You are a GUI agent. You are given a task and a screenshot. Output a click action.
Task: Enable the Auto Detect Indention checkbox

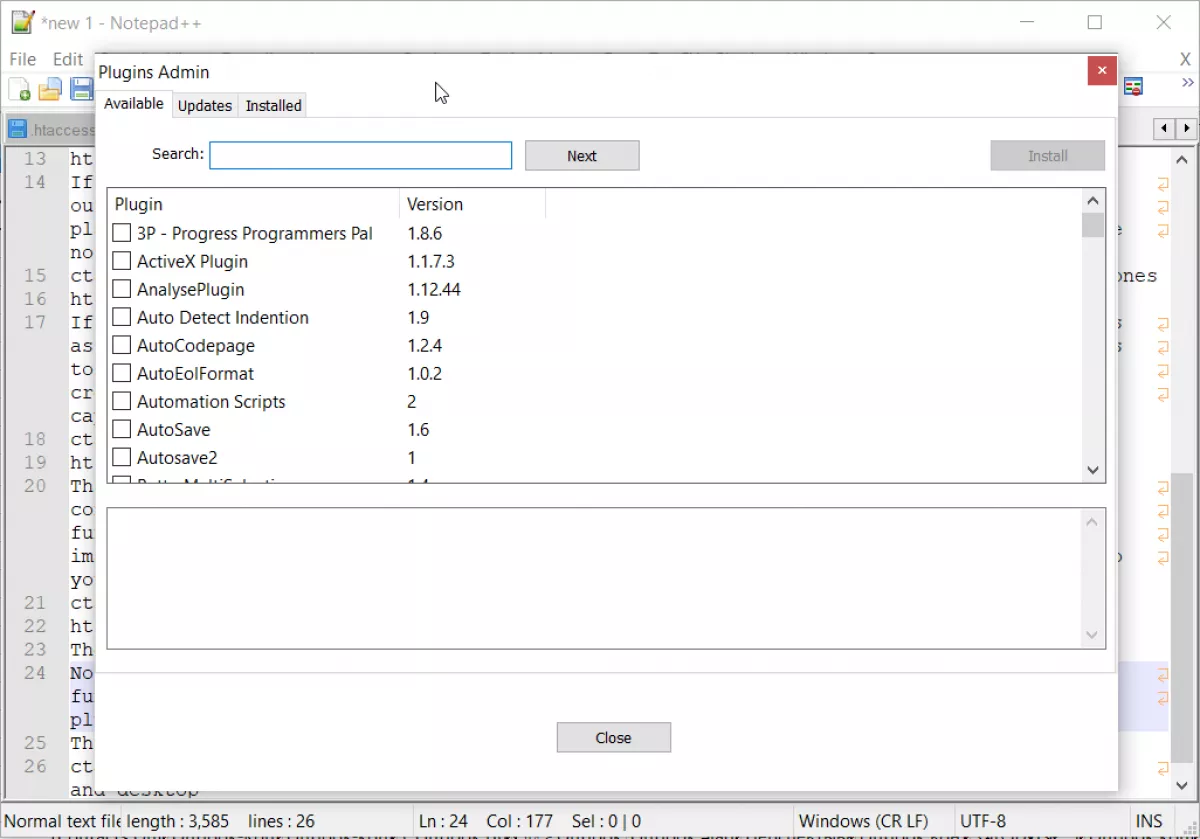(121, 317)
